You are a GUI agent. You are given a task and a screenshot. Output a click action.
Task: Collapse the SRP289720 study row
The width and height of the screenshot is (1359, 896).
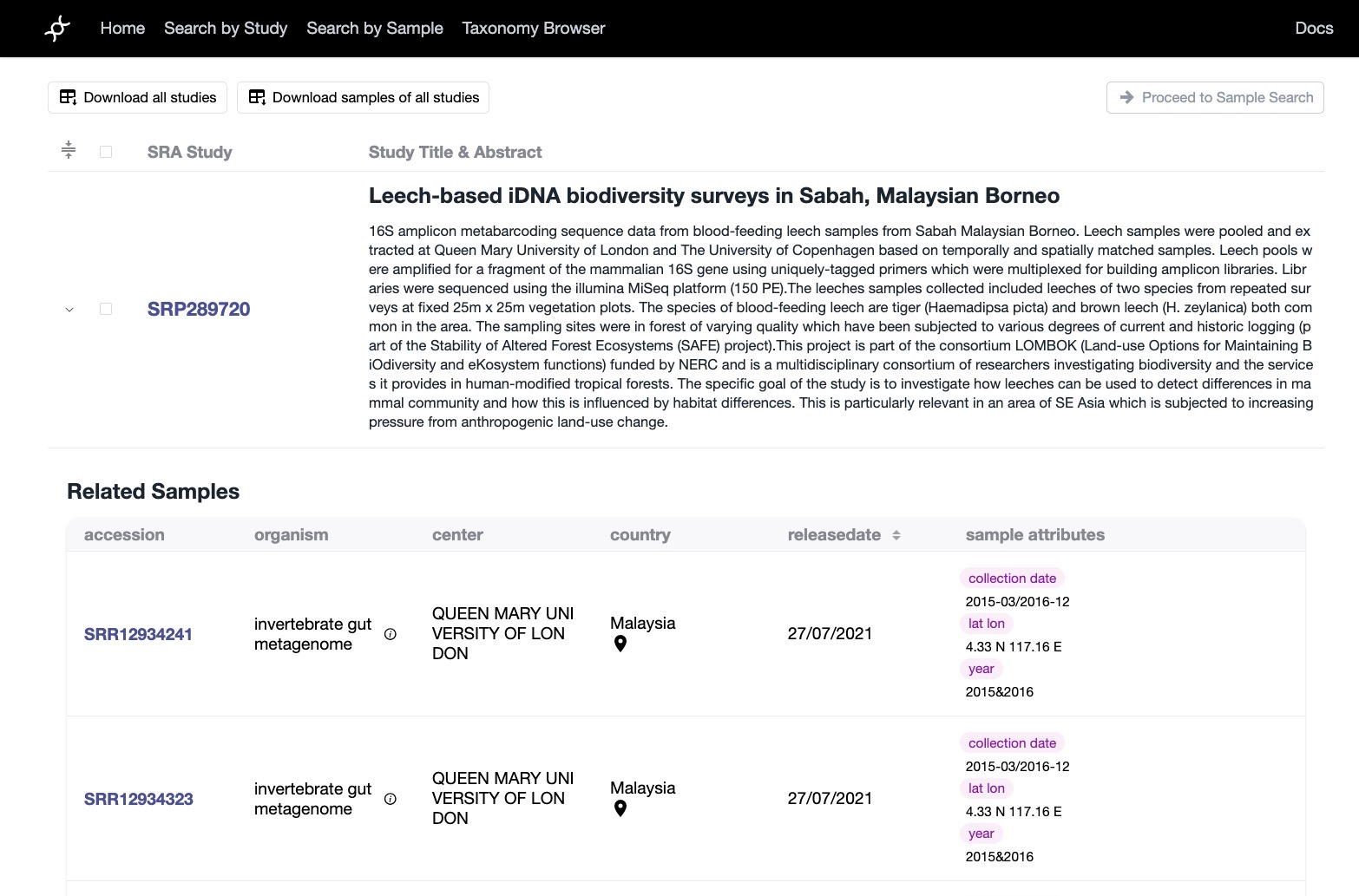click(69, 310)
